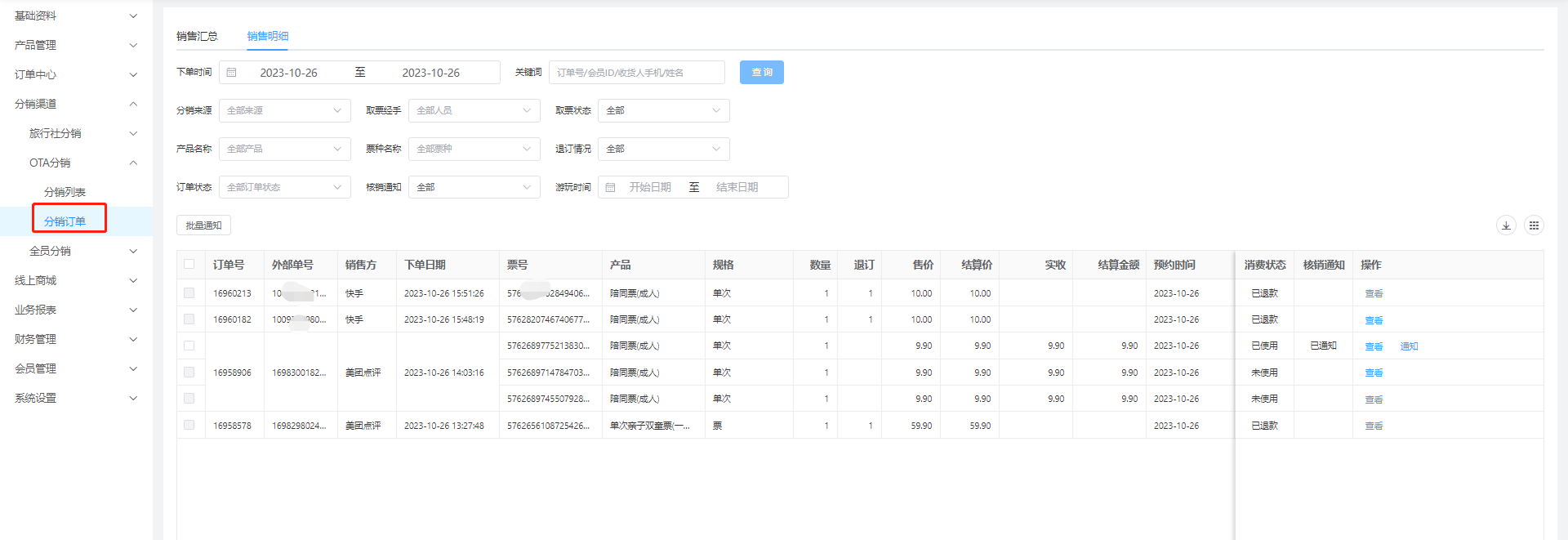Check the box for order 16958578
Viewport: 1568px width, 540px height.
[189, 426]
